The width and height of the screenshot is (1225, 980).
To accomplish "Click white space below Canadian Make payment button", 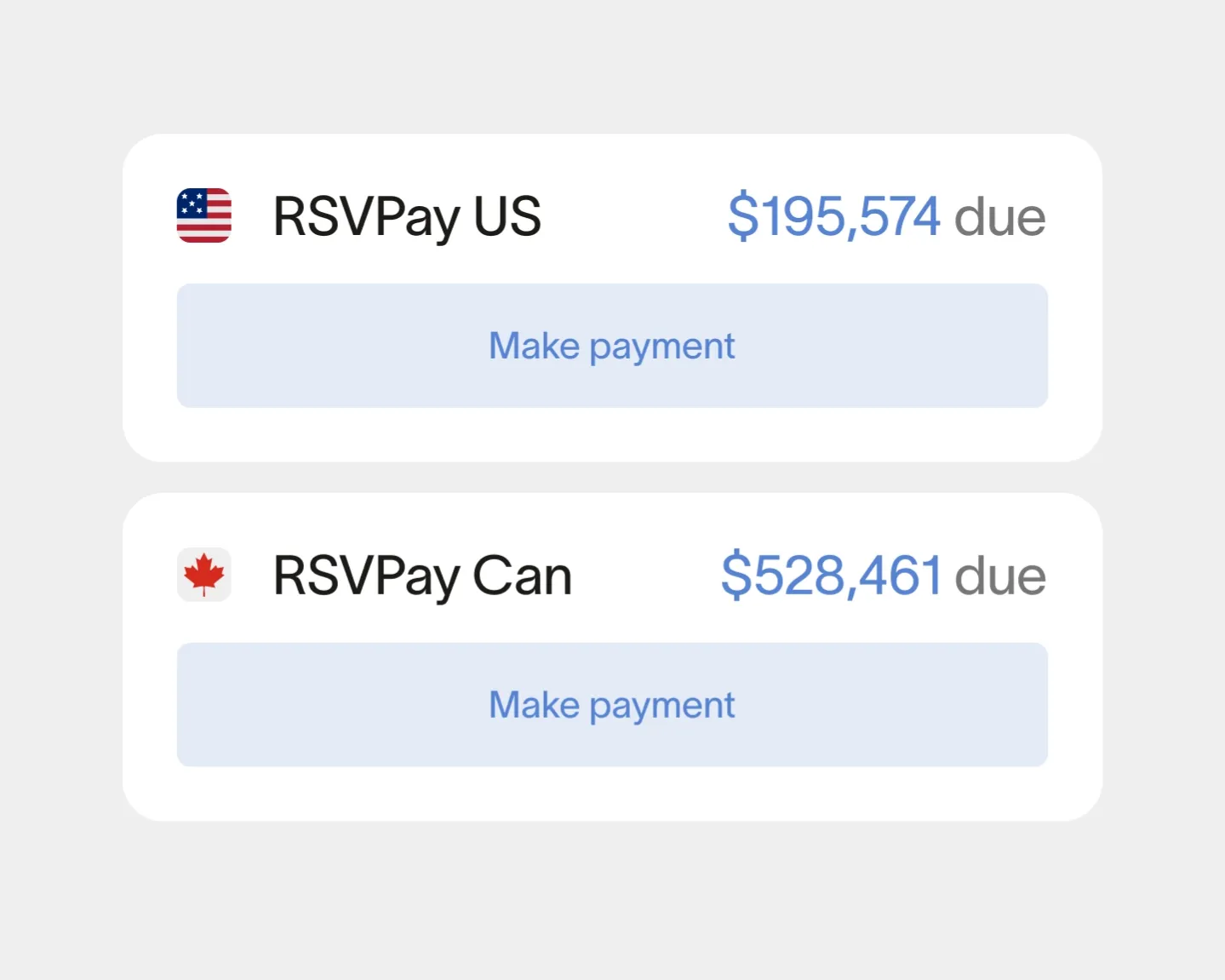I will pyautogui.click(x=612, y=794).
